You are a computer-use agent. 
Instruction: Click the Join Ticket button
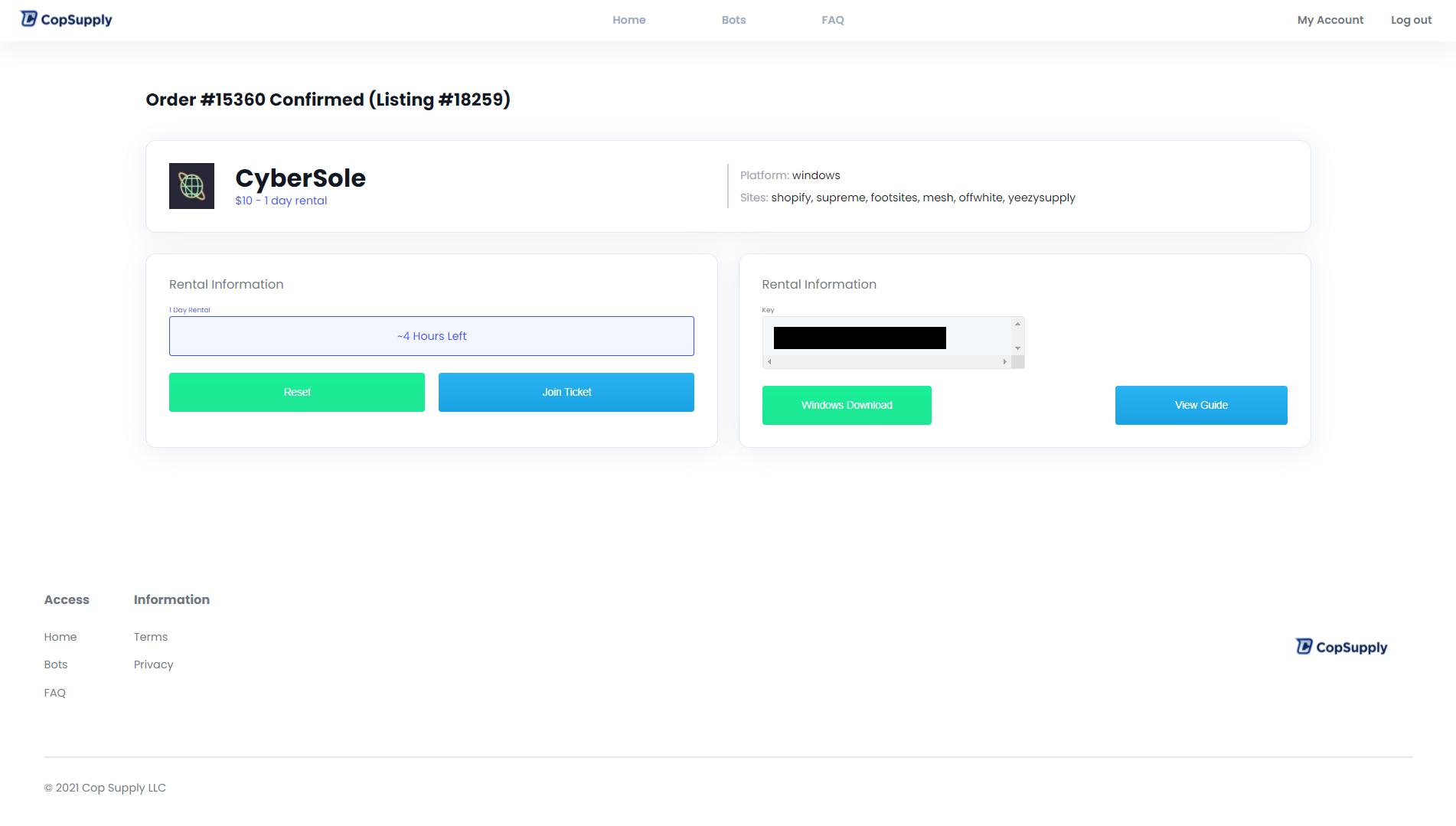[566, 392]
